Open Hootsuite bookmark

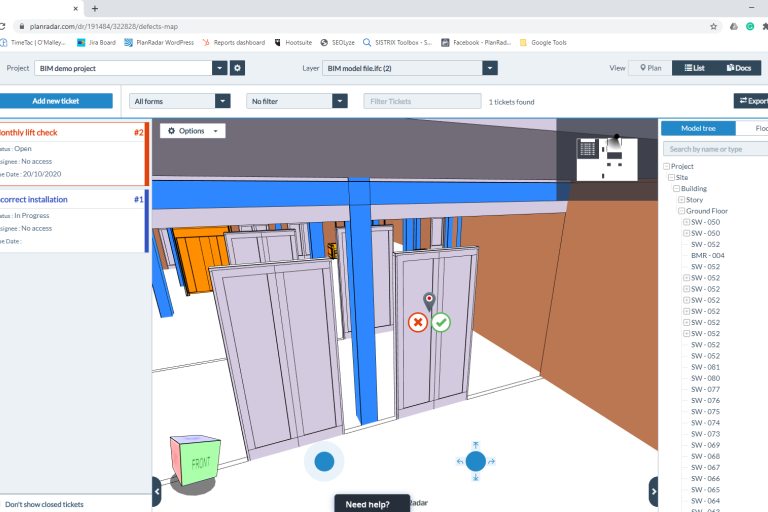pyautogui.click(x=293, y=43)
